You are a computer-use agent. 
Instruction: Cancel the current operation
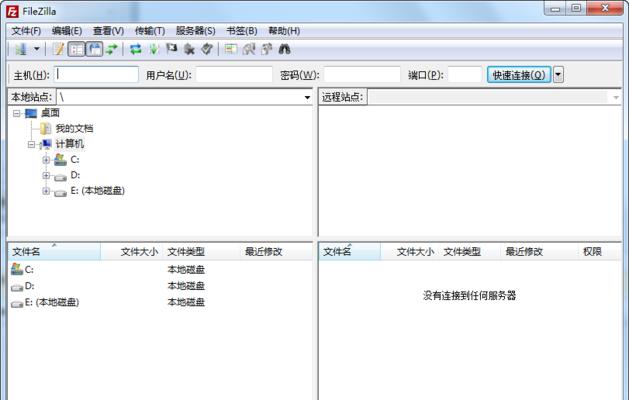pyautogui.click(x=171, y=49)
